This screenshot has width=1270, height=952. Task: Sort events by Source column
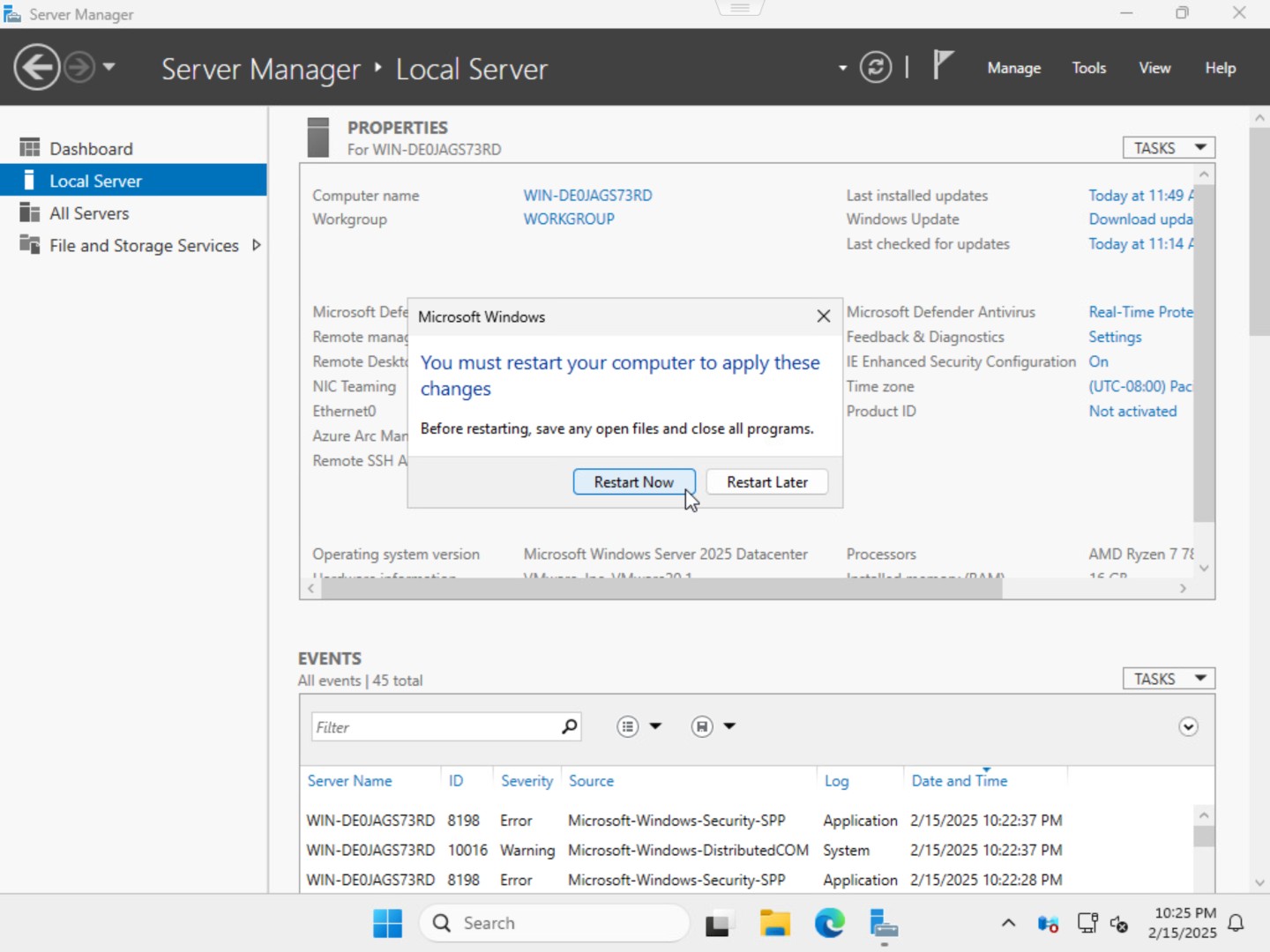591,781
